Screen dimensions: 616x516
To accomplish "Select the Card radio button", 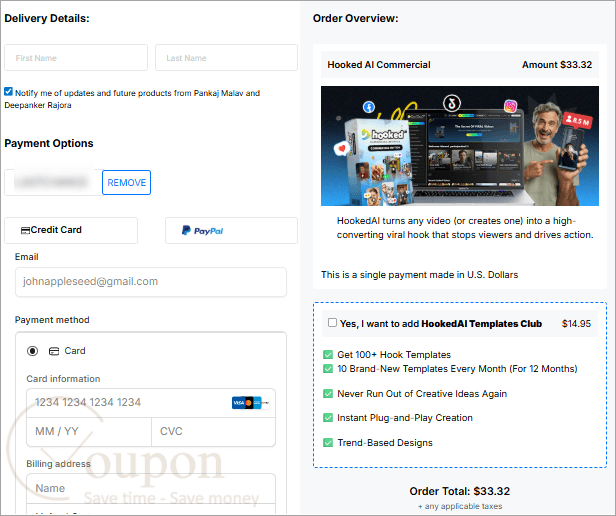I will (x=33, y=351).
